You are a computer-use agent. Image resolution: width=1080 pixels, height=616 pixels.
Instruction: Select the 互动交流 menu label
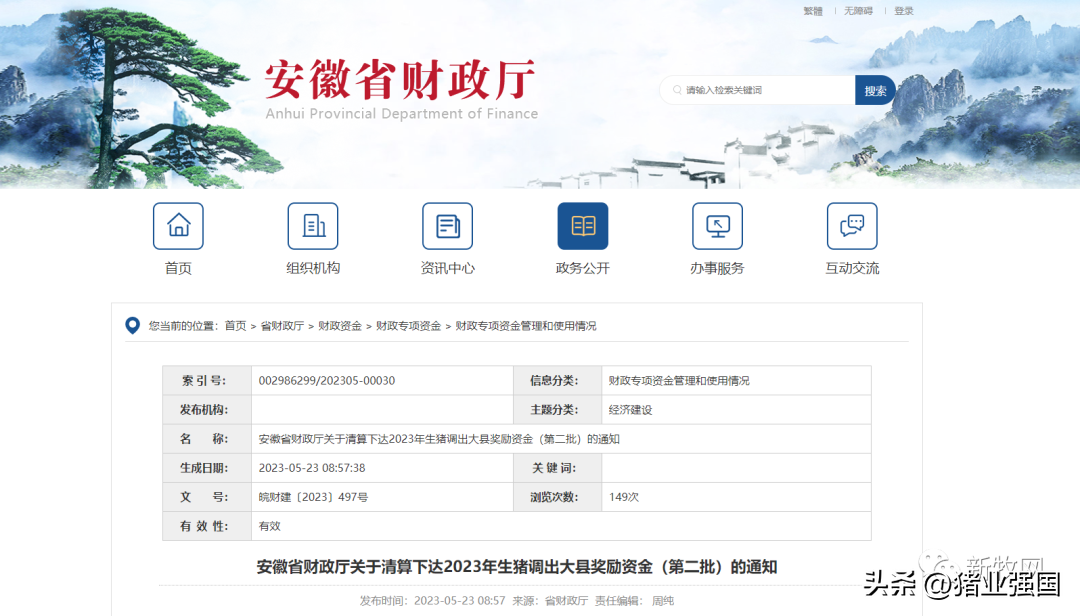click(852, 268)
